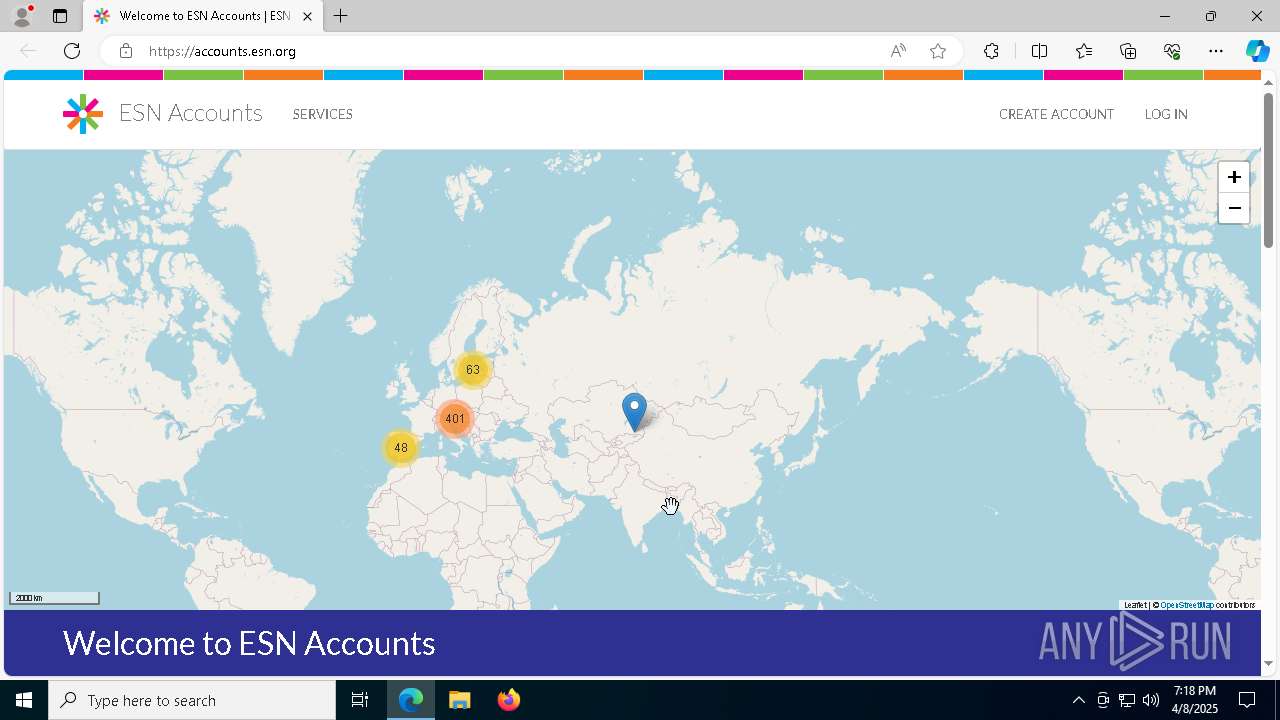Zoom out the map with minus button

pos(1234,208)
